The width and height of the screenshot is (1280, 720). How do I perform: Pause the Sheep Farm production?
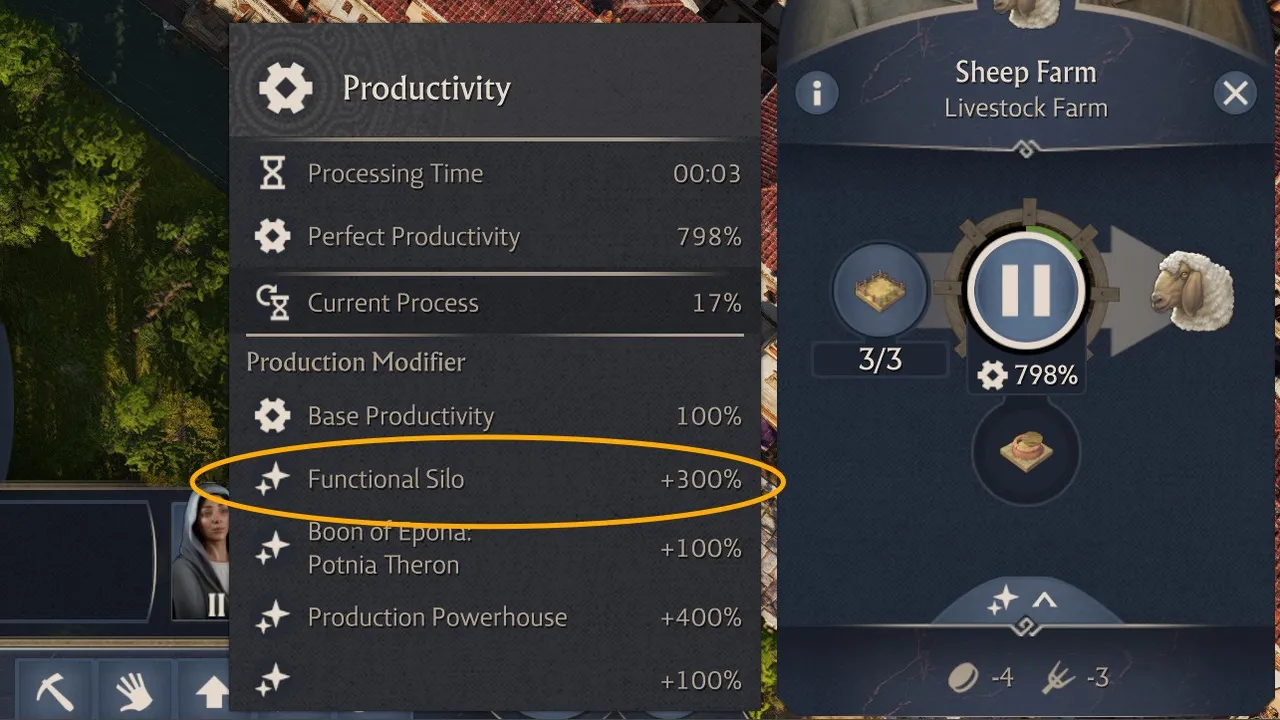click(1025, 292)
